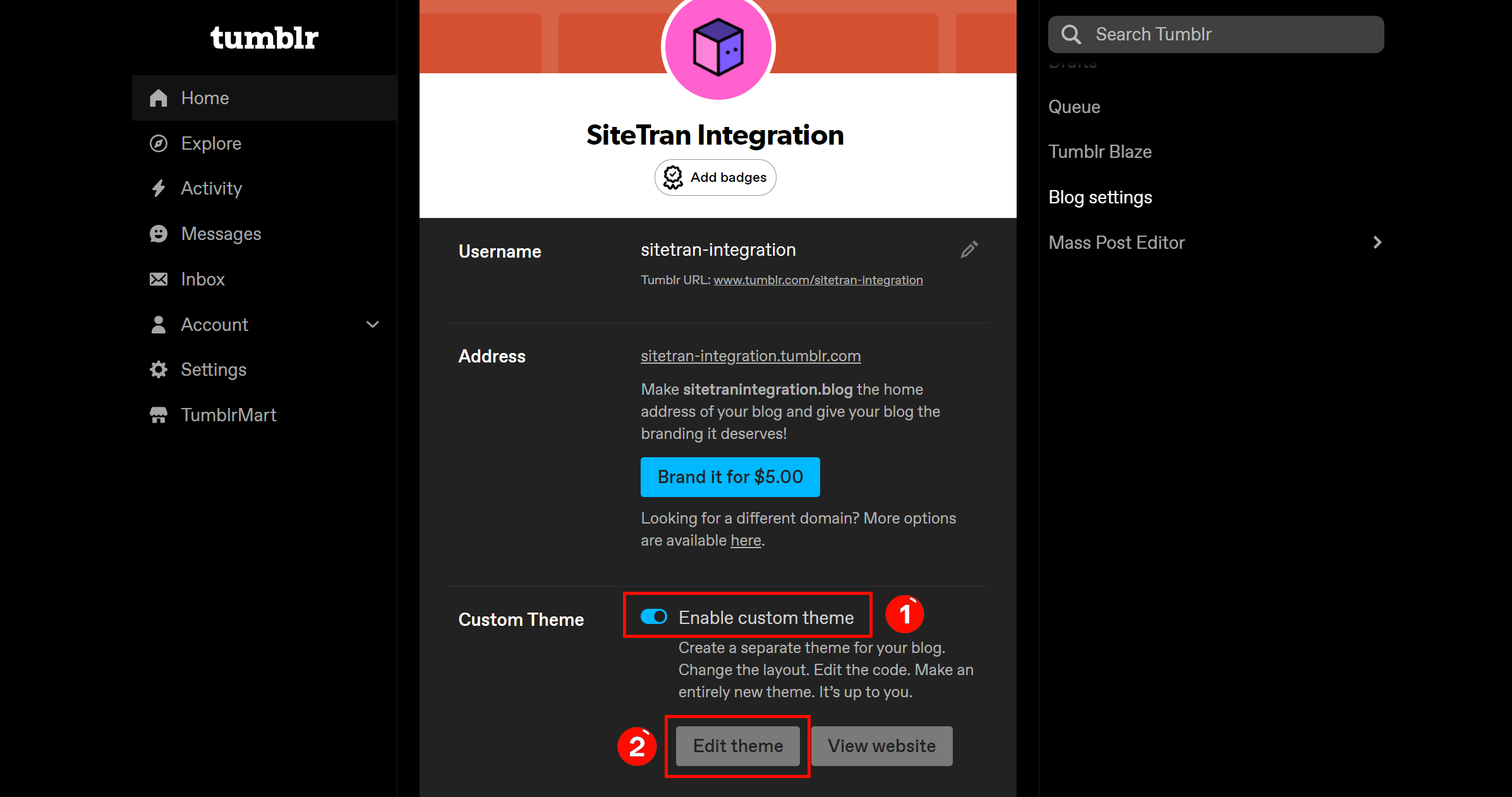Click the Activity lightning bolt icon
1512x797 pixels.
pos(159,188)
